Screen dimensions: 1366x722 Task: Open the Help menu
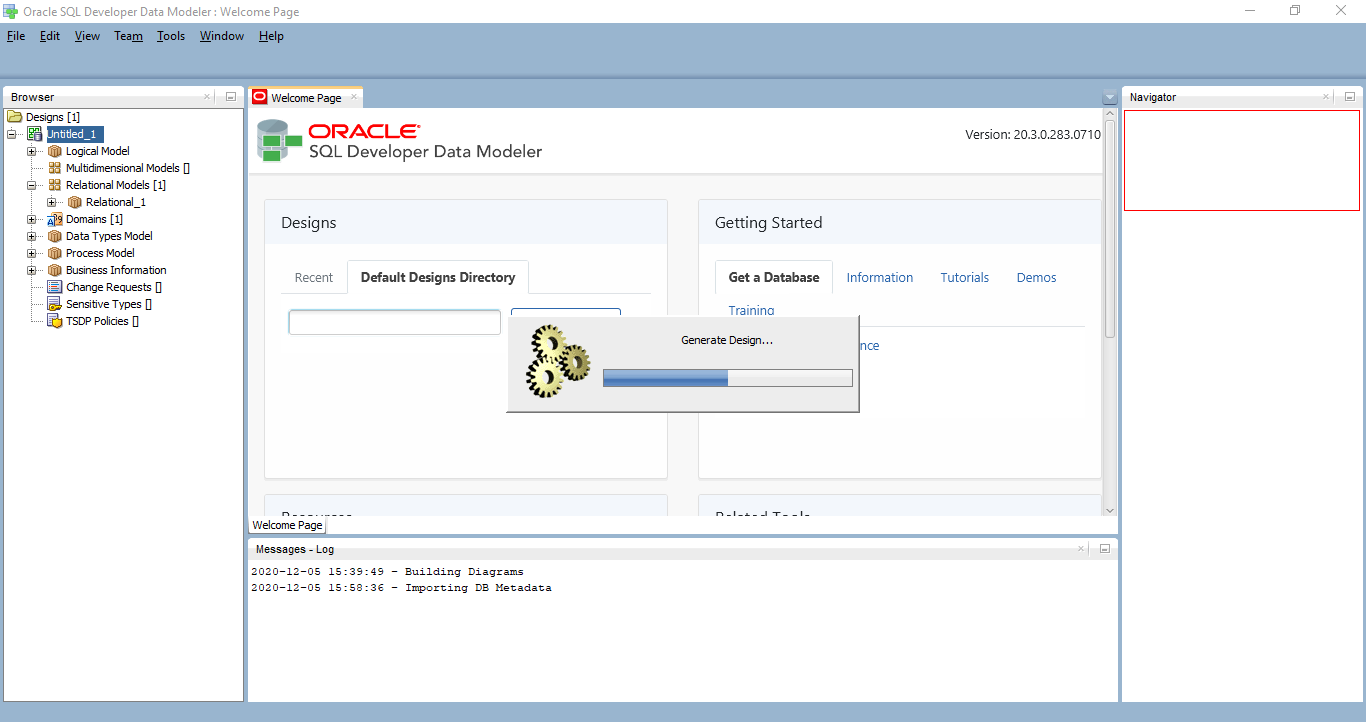[x=271, y=36]
